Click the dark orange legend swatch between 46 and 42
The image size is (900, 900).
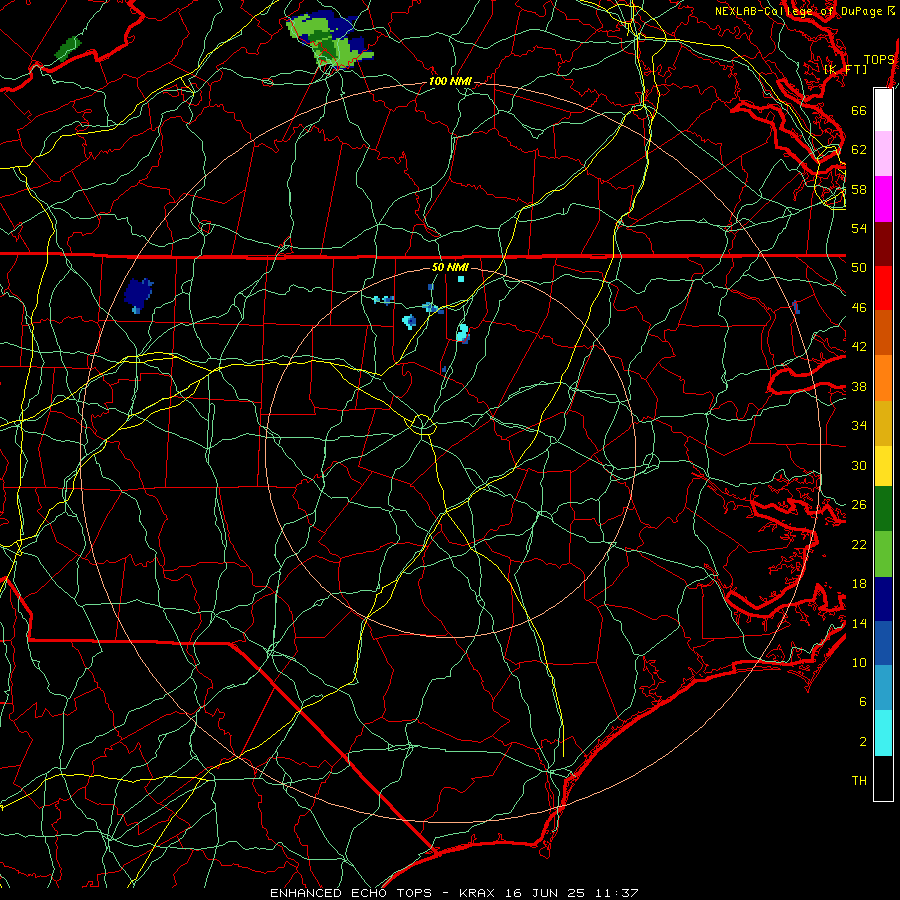point(883,332)
